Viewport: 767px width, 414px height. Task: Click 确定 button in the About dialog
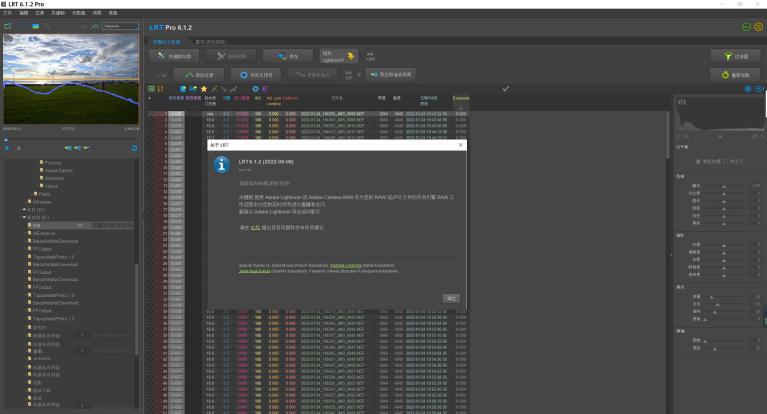[451, 298]
